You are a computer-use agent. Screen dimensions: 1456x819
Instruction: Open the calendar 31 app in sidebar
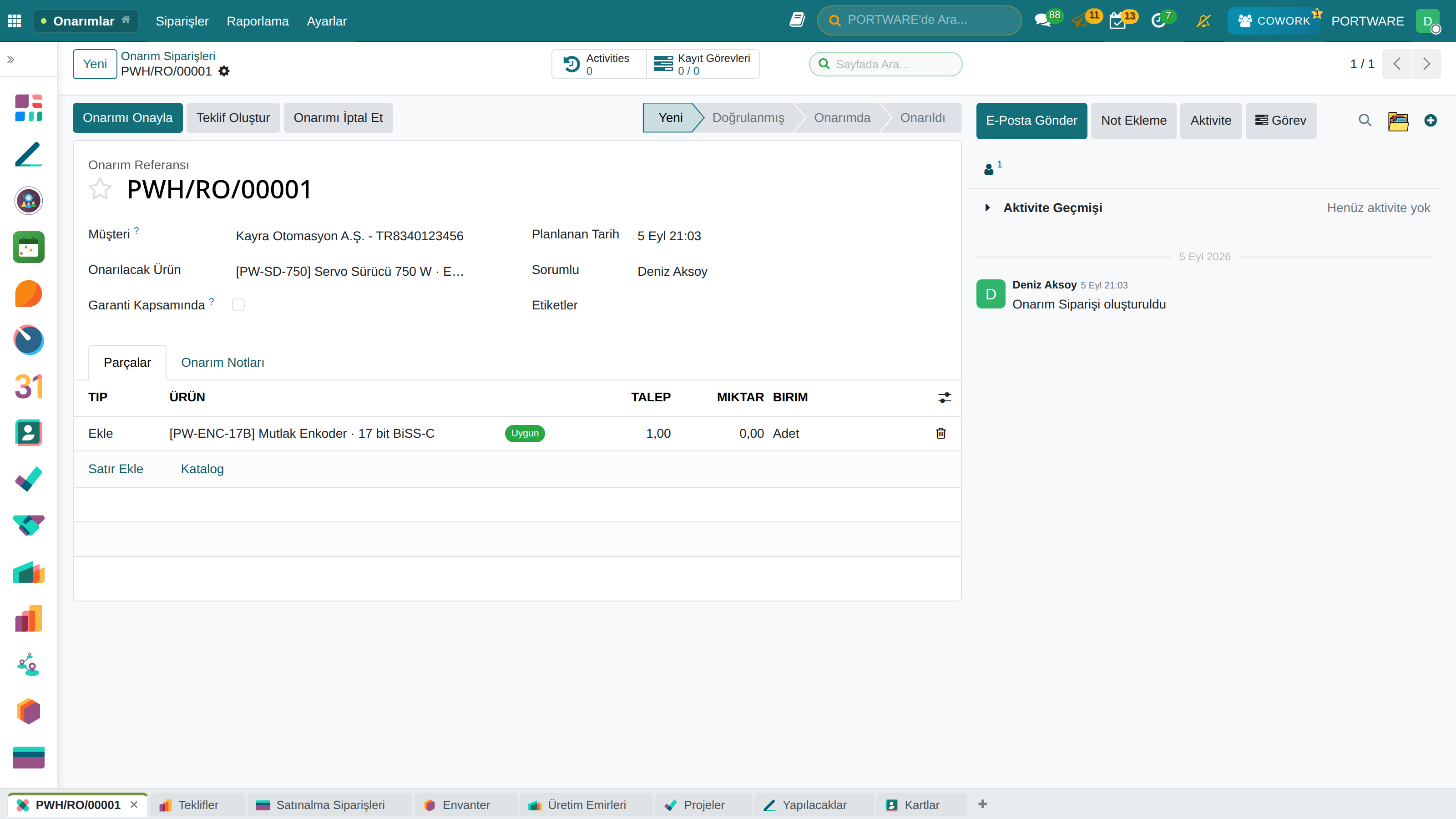(x=28, y=387)
